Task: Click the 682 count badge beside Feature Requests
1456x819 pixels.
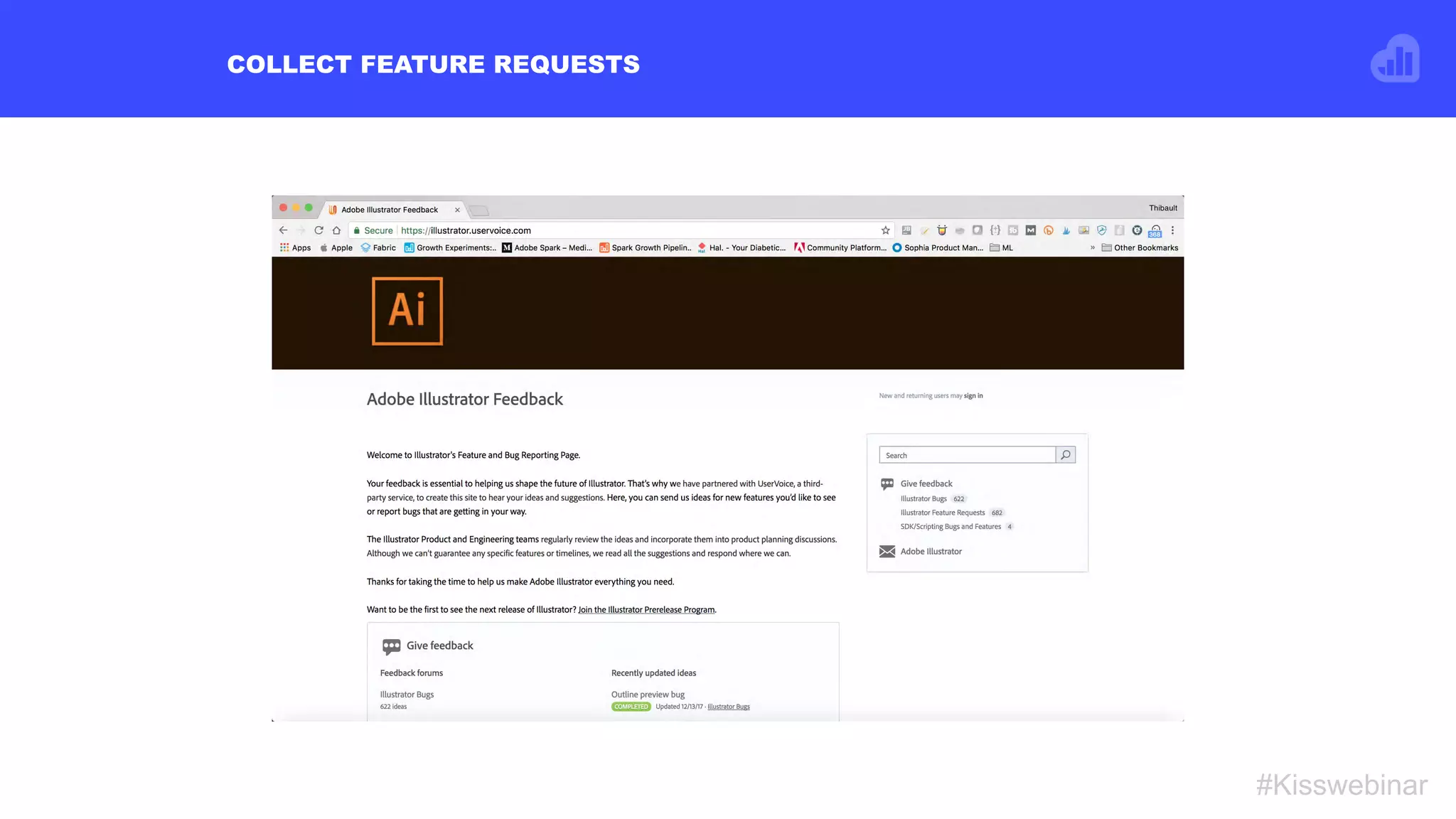Action: [x=997, y=513]
